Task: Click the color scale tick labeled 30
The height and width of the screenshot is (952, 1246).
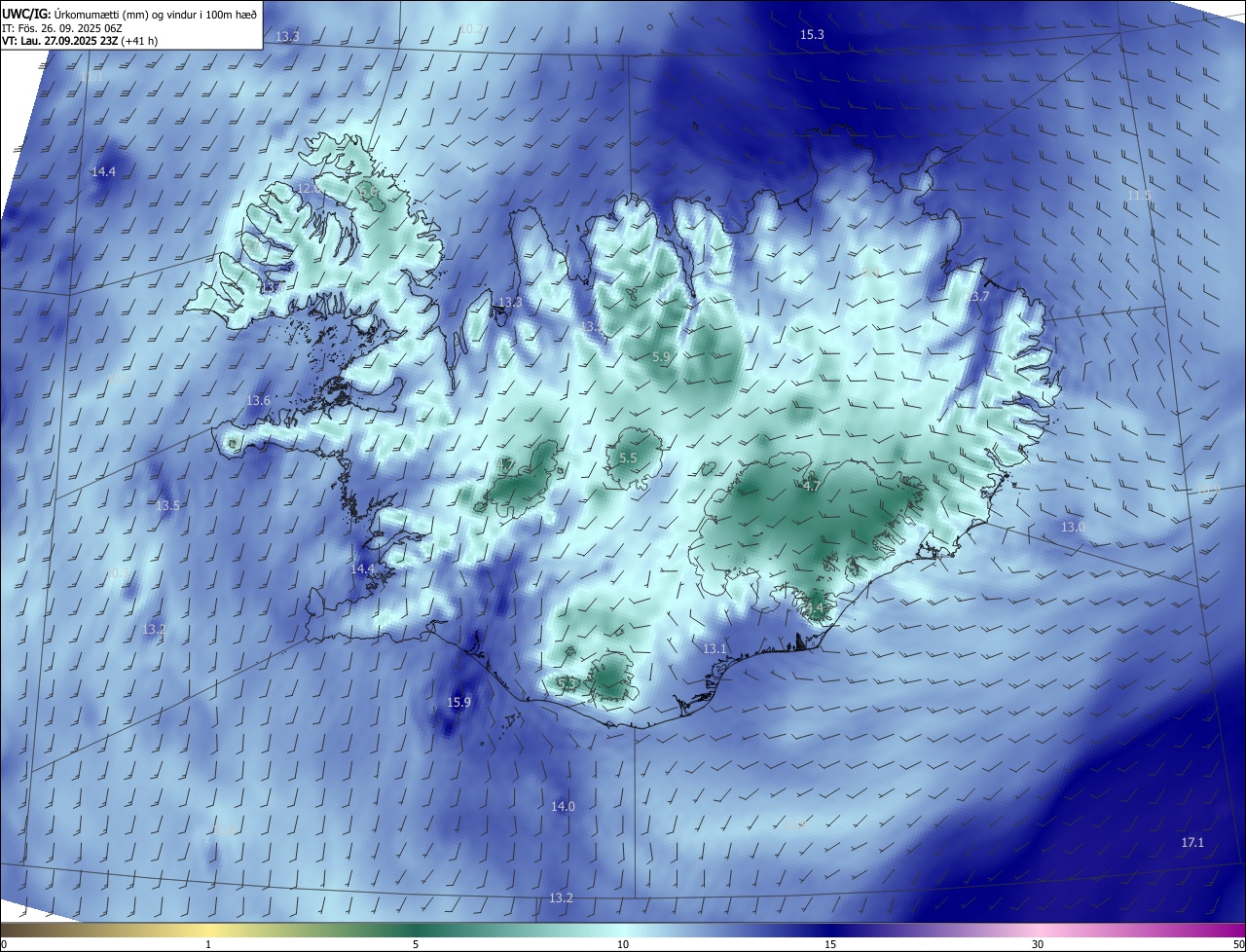Action: pos(1038,944)
